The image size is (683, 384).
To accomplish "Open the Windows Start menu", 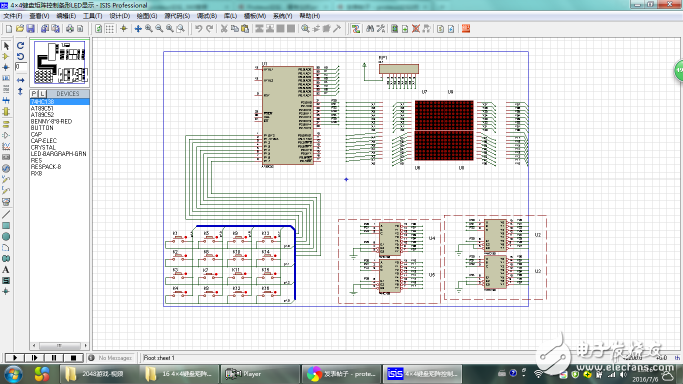I will tap(13, 374).
